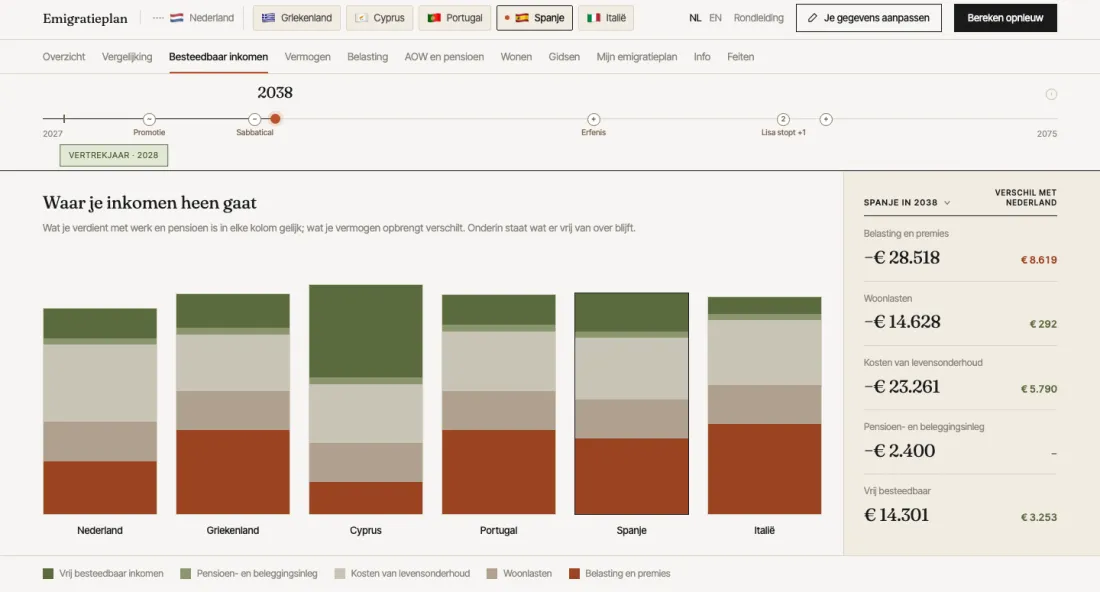Click the Portuguese flag icon
The width and height of the screenshot is (1100, 592).
tap(434, 18)
